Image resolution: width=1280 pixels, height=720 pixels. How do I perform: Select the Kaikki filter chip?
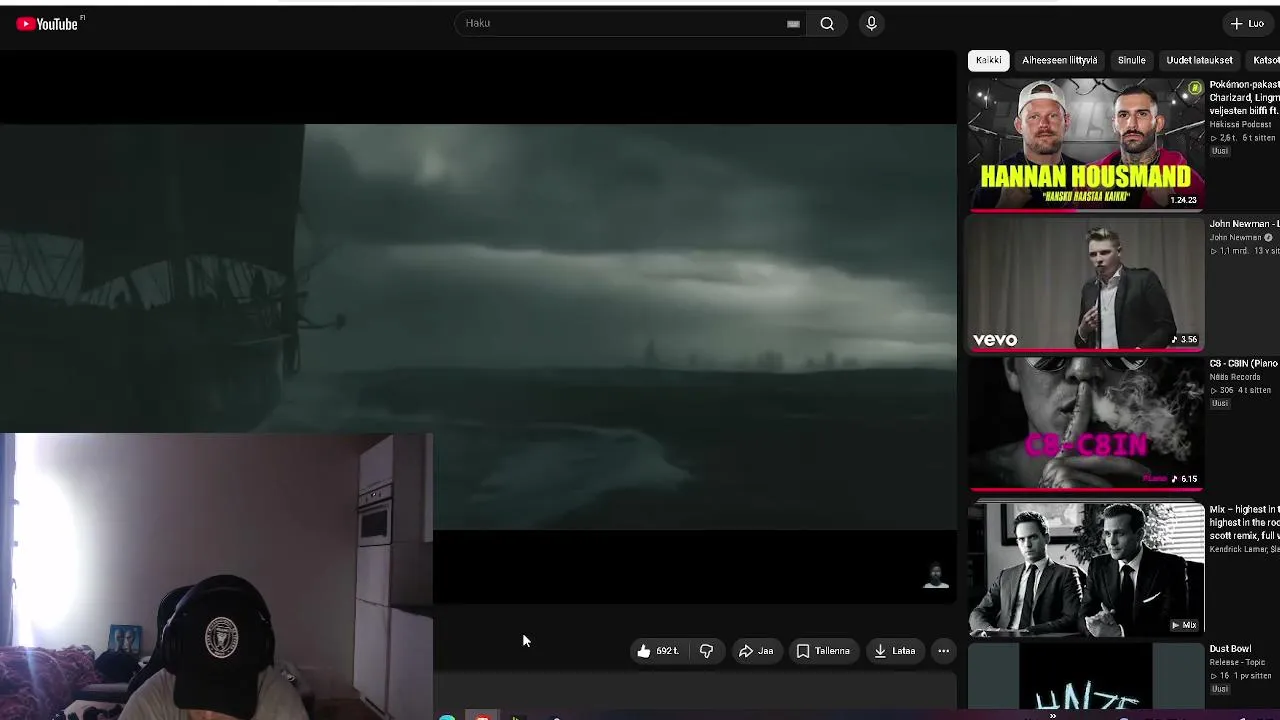click(988, 60)
